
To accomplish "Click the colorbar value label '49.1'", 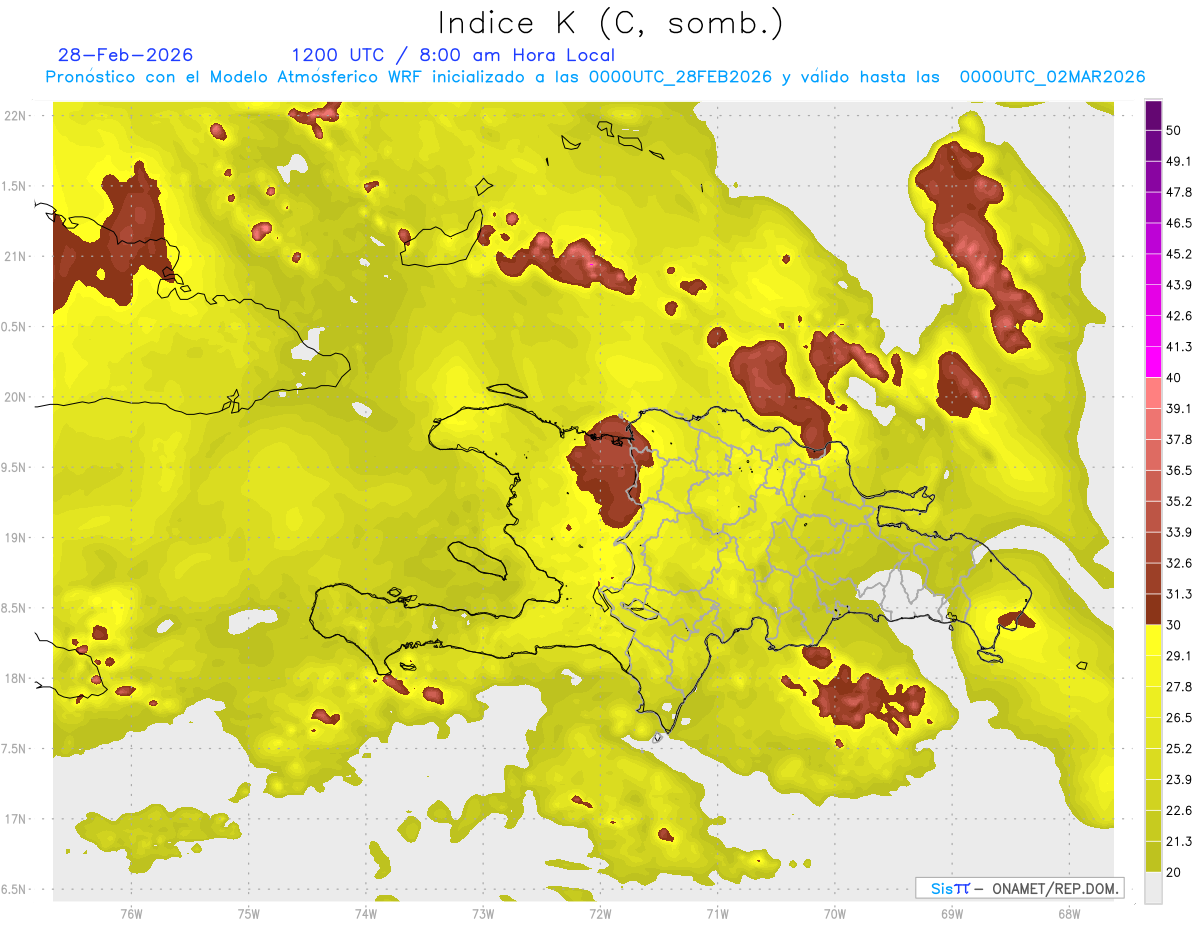I will pyautogui.click(x=1179, y=160).
